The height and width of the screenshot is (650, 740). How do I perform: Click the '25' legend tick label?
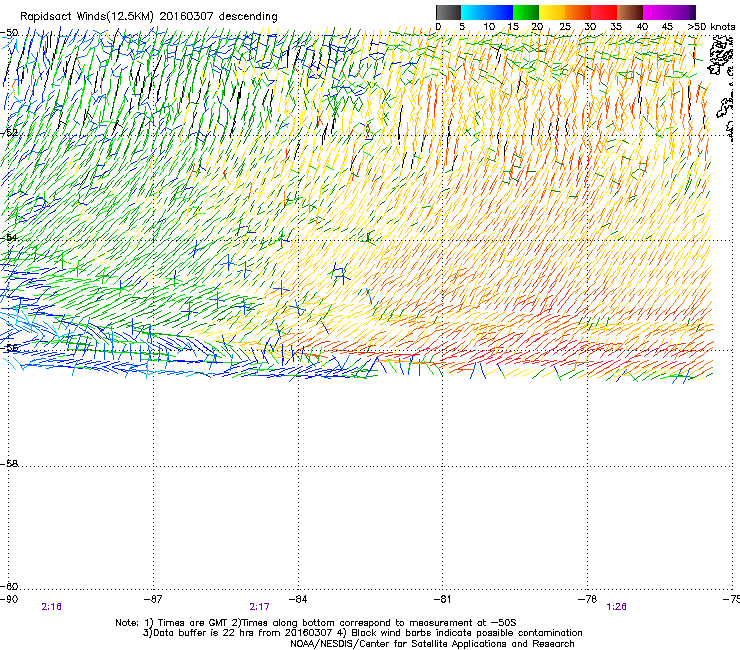[565, 27]
